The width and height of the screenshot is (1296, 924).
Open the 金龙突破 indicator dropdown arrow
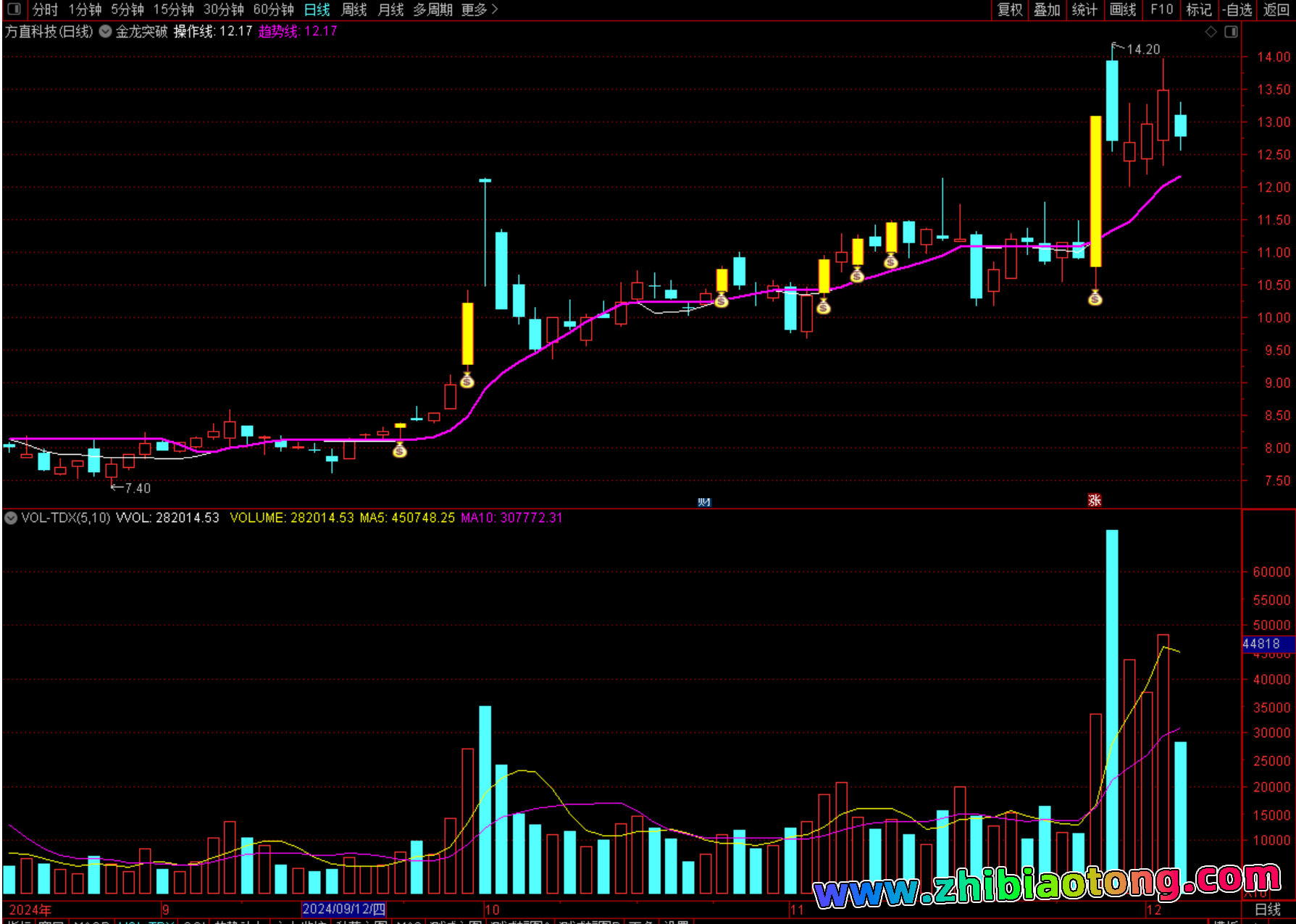coord(106,32)
